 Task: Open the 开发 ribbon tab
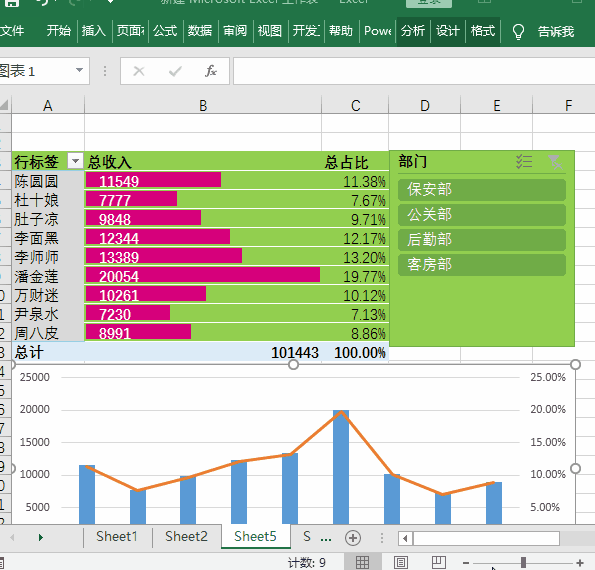click(306, 31)
